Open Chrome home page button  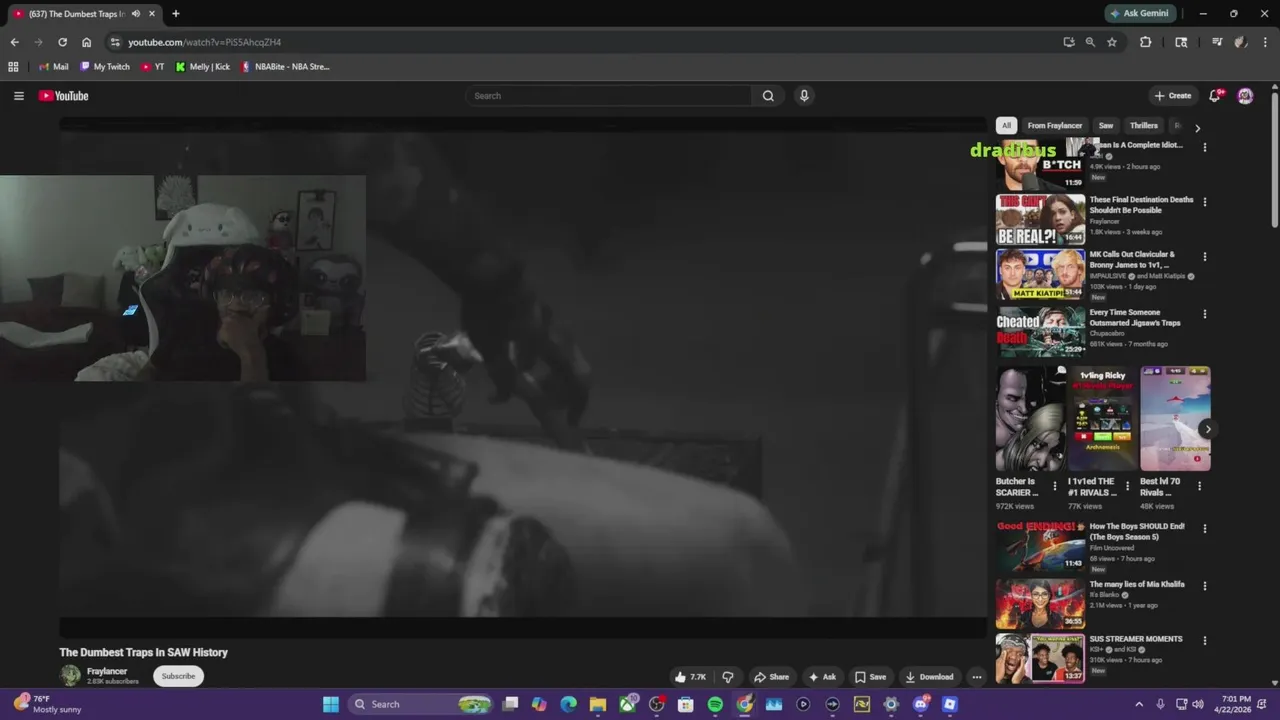point(86,42)
